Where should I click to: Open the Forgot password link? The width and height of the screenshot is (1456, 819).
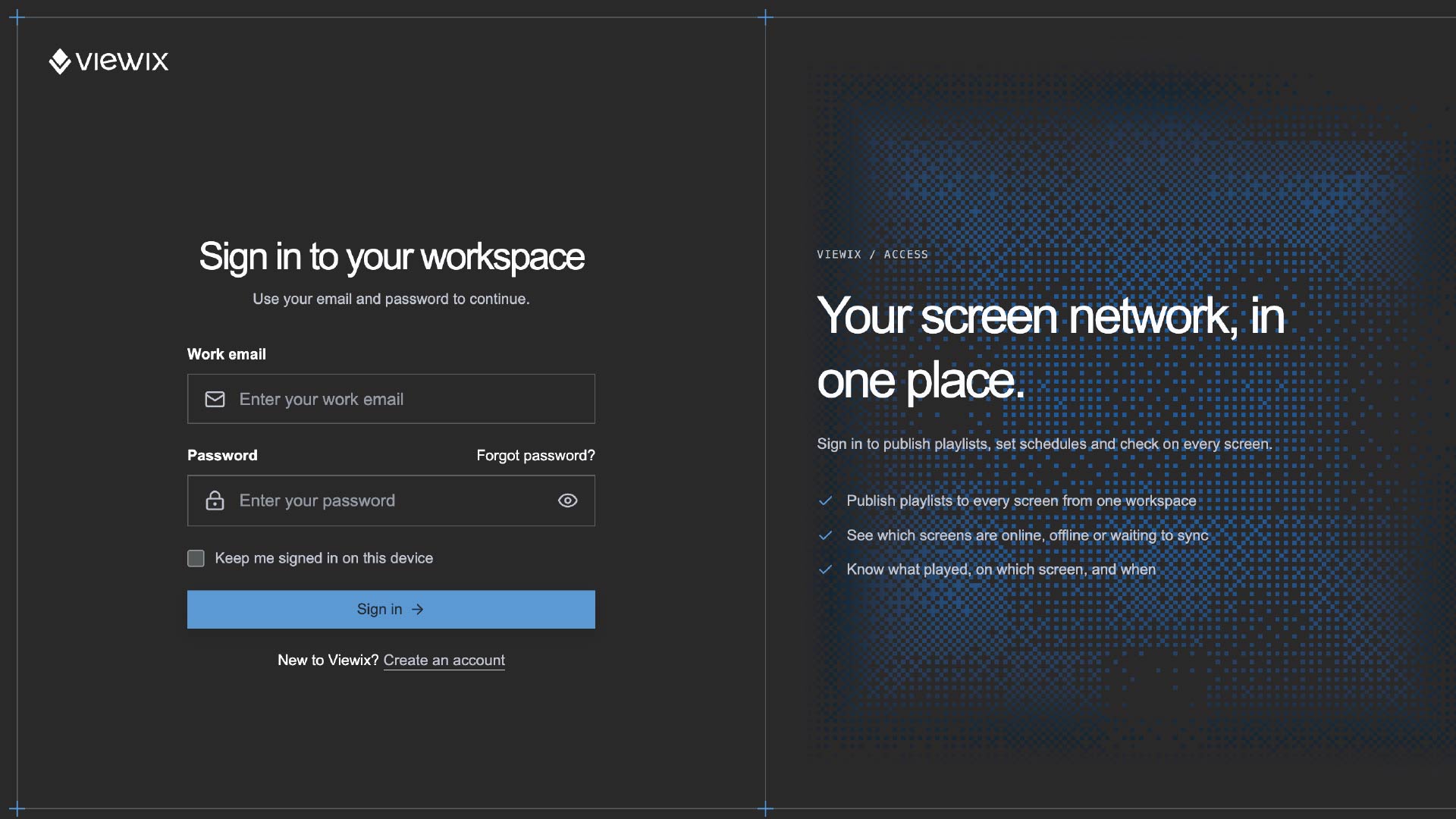535,455
